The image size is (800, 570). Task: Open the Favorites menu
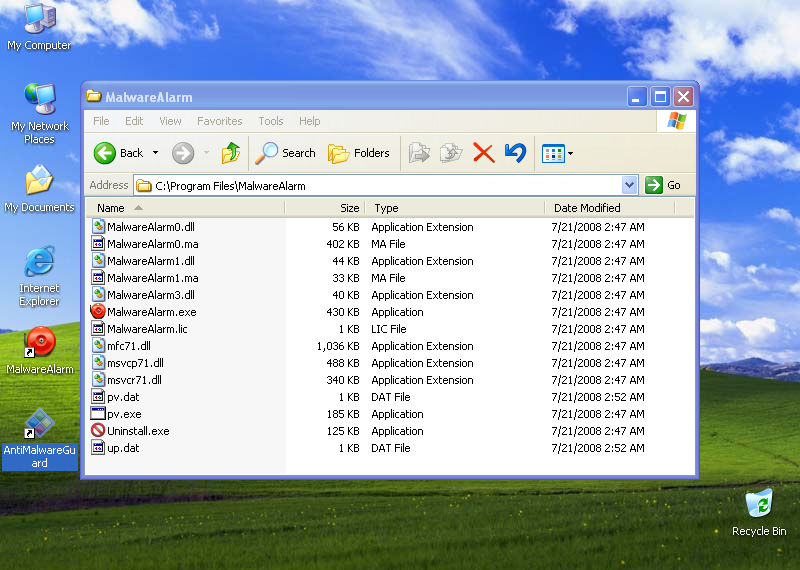[219, 121]
